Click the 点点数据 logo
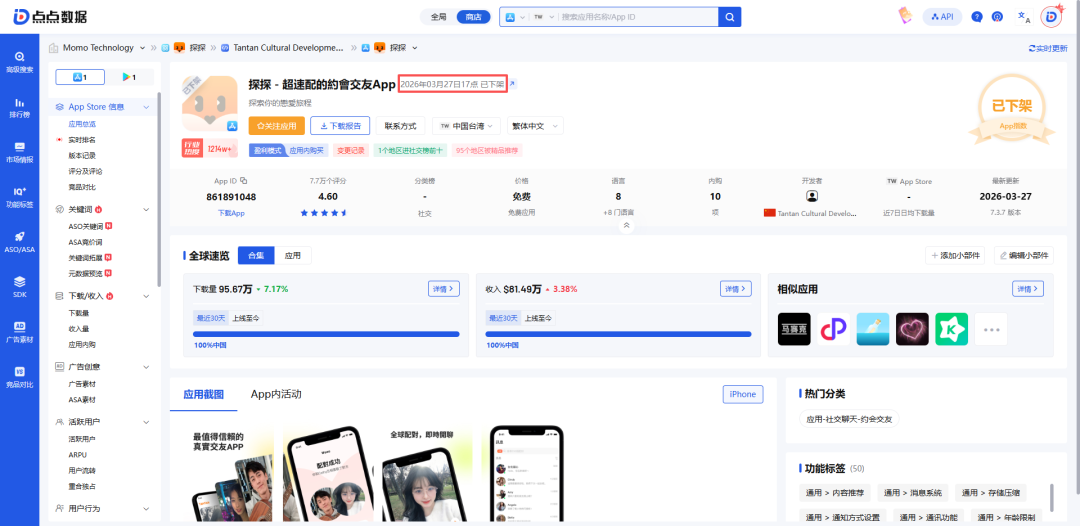Image resolution: width=1080 pixels, height=526 pixels. pos(50,17)
